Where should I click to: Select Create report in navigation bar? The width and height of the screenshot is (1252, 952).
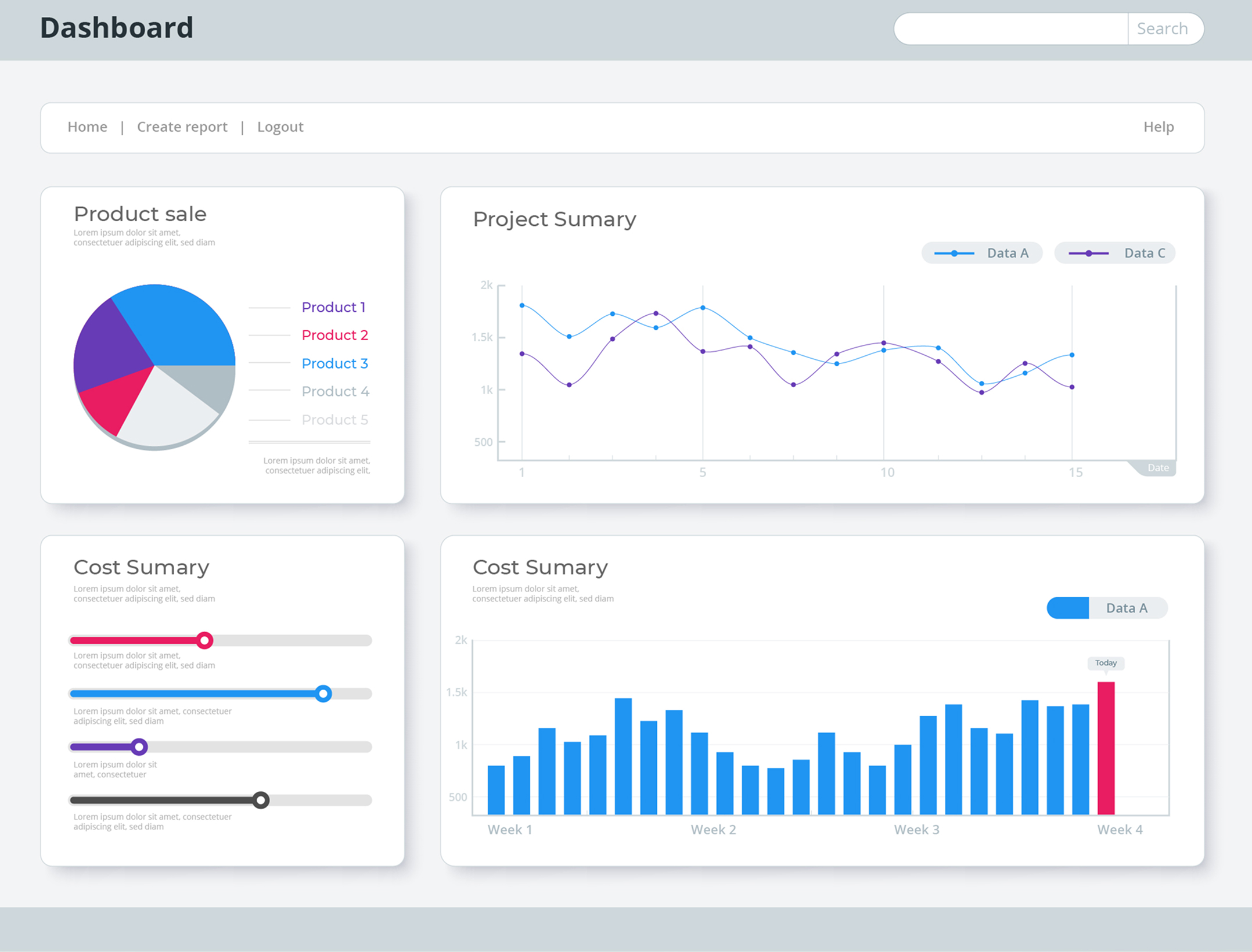tap(182, 127)
